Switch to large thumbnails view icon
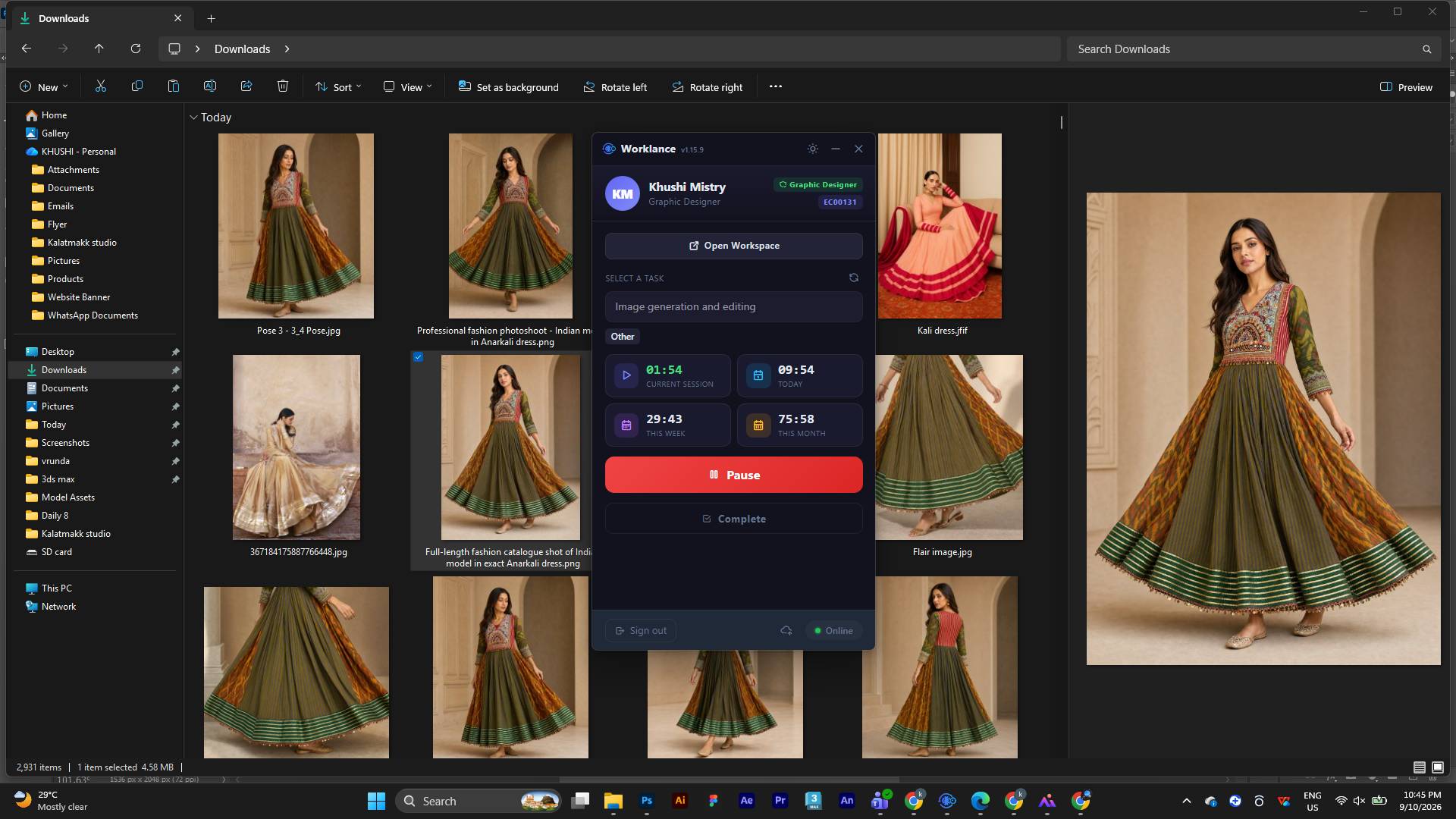This screenshot has height=819, width=1456. pyautogui.click(x=1438, y=767)
